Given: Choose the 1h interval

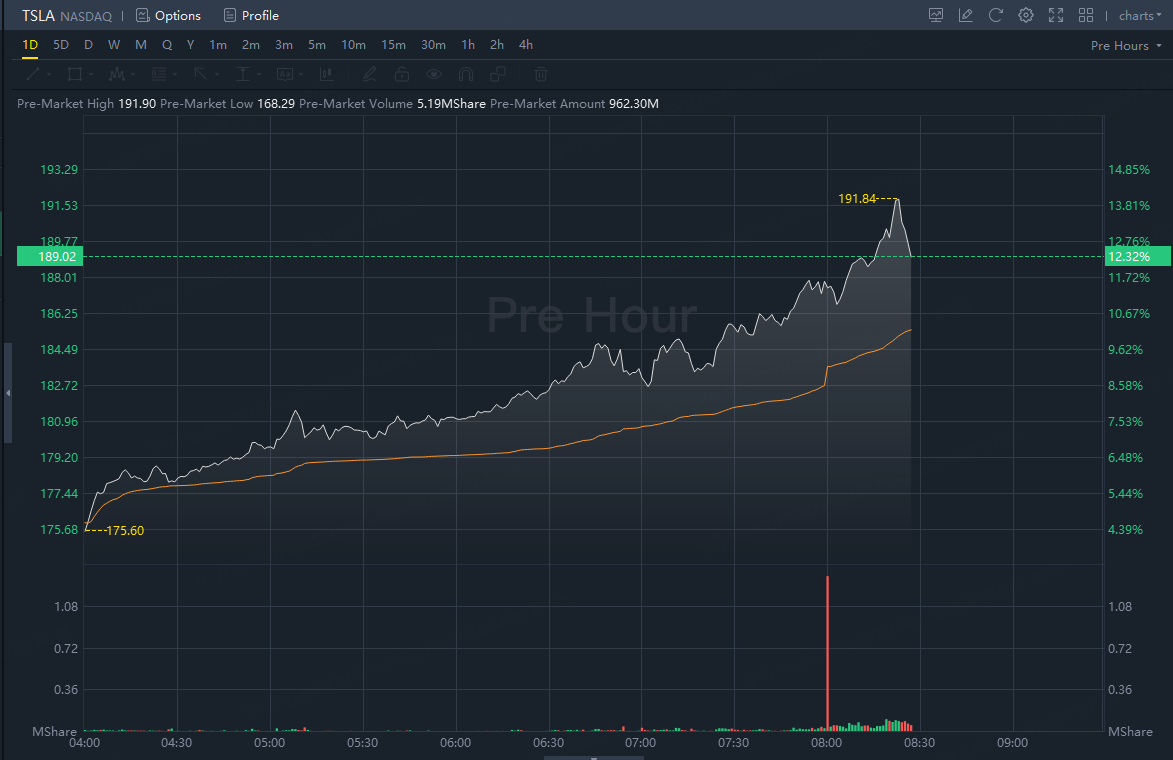Looking at the screenshot, I should 468,45.
